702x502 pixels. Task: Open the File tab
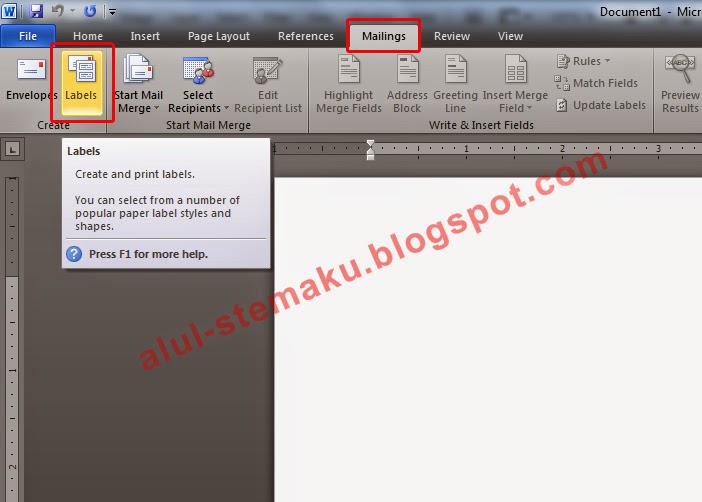click(x=28, y=36)
